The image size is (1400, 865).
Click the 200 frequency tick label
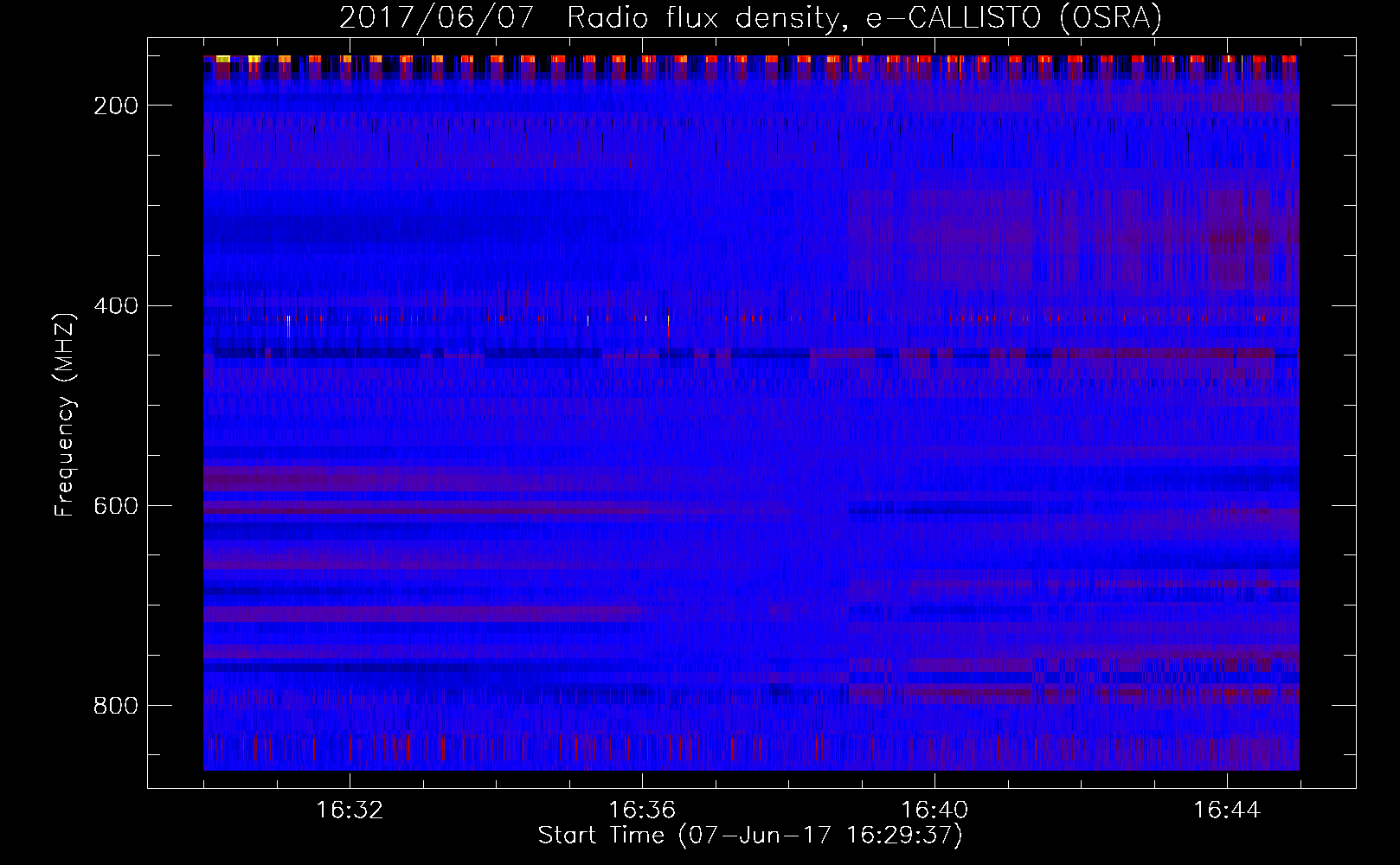pos(115,106)
